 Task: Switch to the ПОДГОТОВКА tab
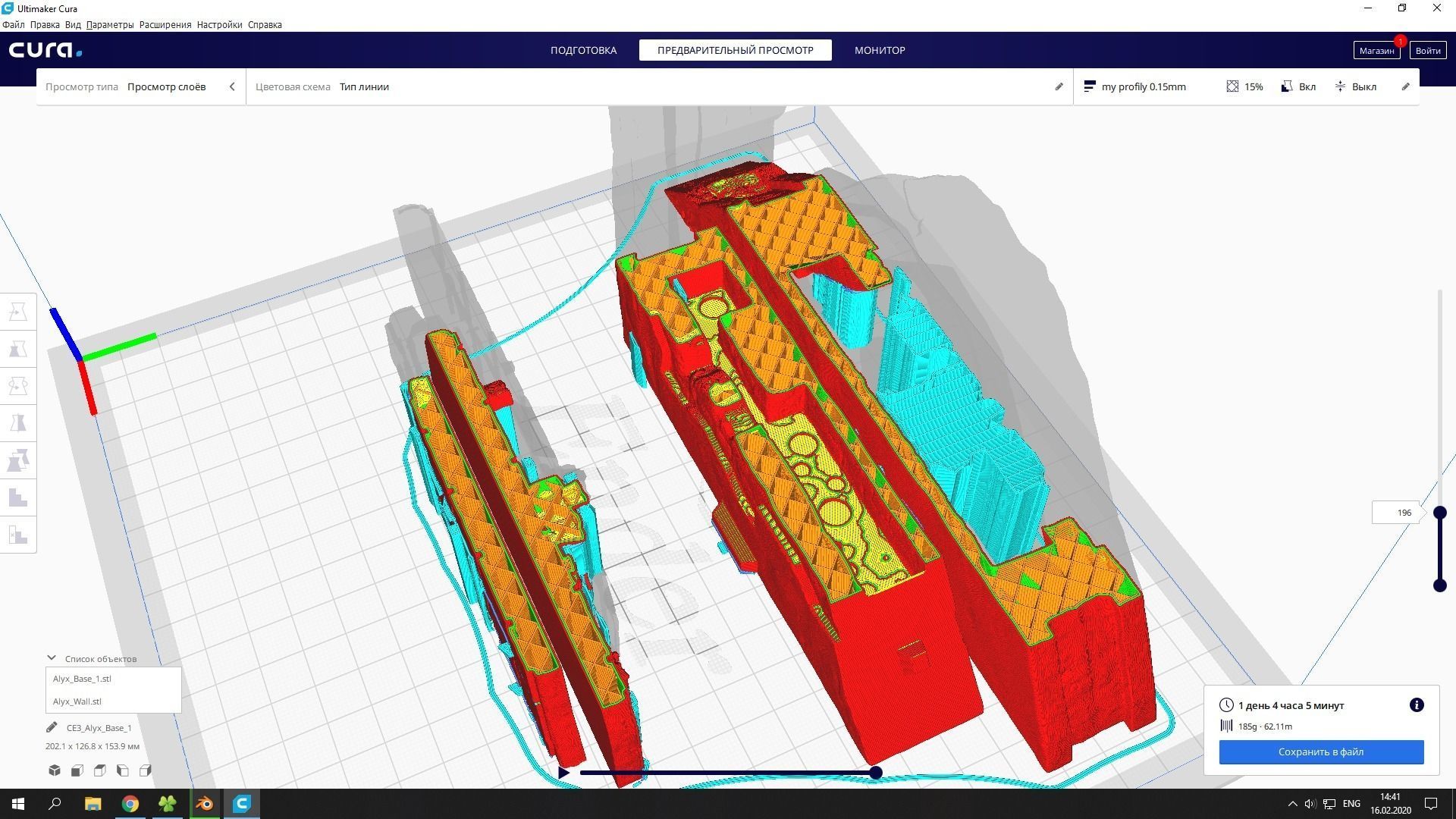click(x=583, y=50)
